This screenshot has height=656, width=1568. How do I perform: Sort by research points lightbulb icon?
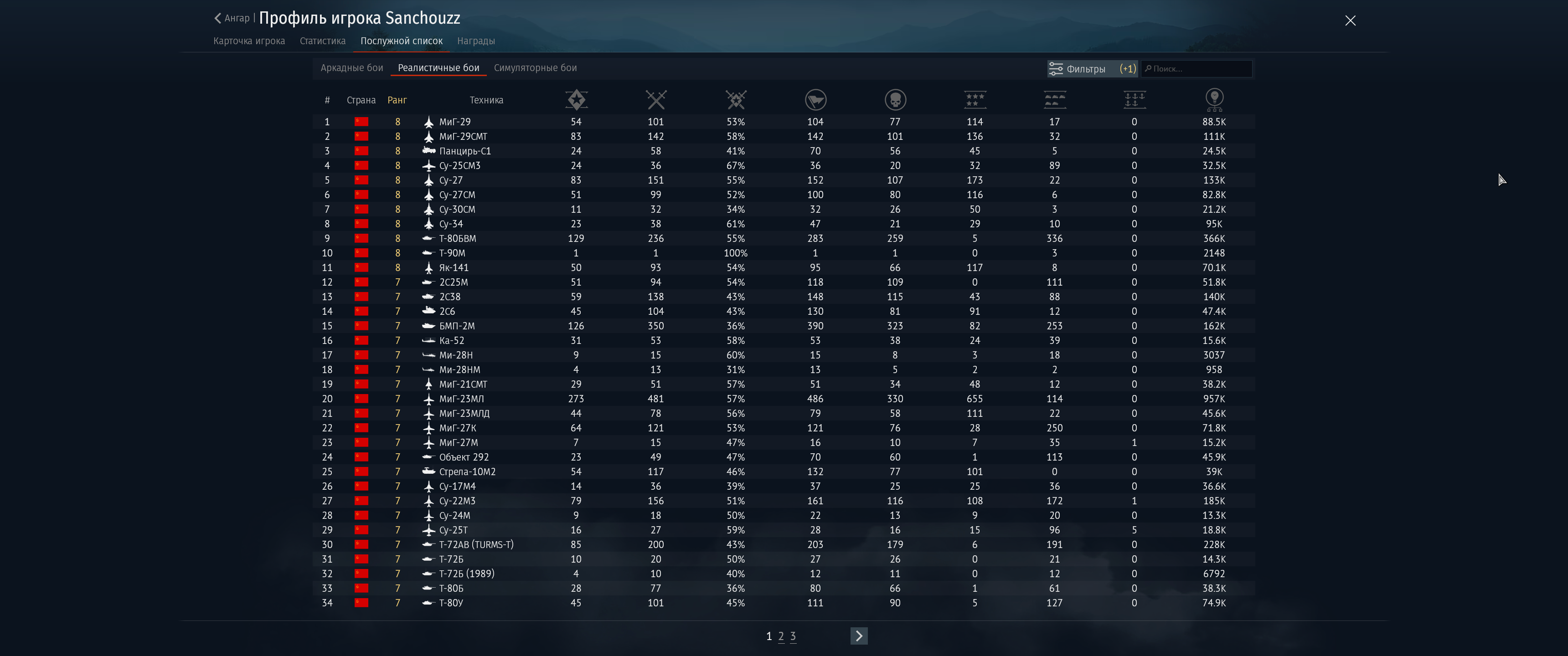click(1214, 100)
